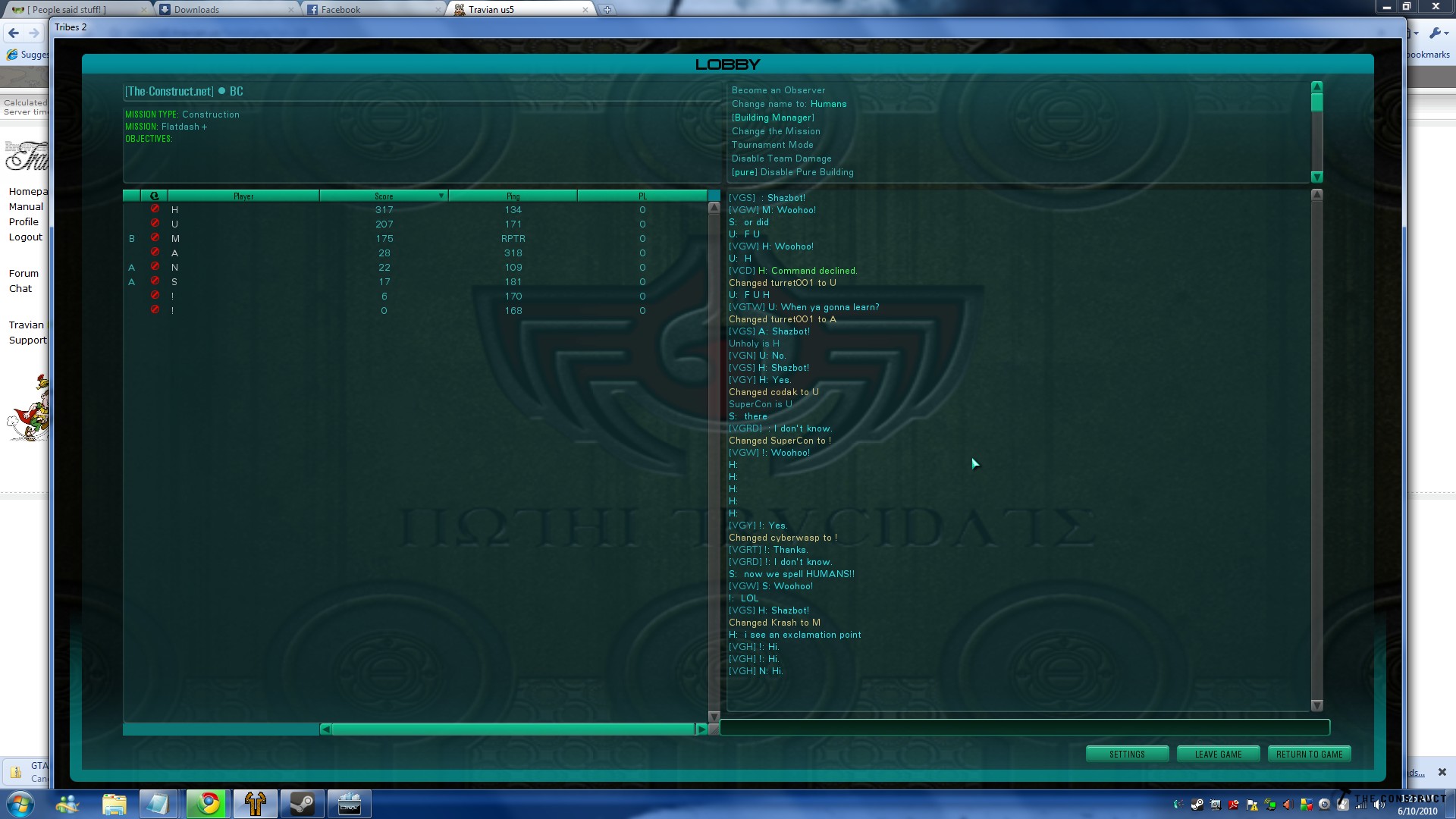Click the lobby options scrollbar thumb

click(x=1317, y=102)
